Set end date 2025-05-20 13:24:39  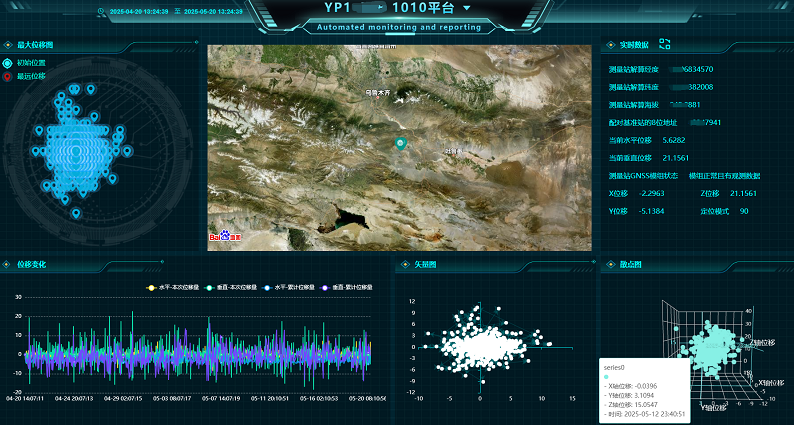click(x=213, y=11)
